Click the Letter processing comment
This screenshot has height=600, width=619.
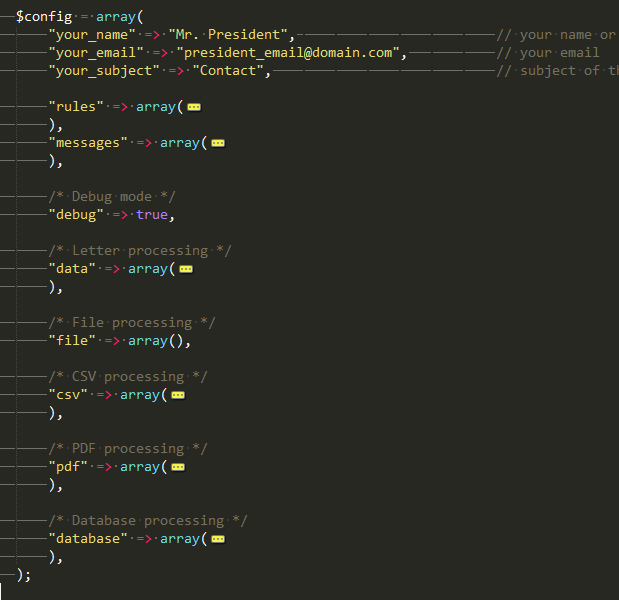pos(140,251)
